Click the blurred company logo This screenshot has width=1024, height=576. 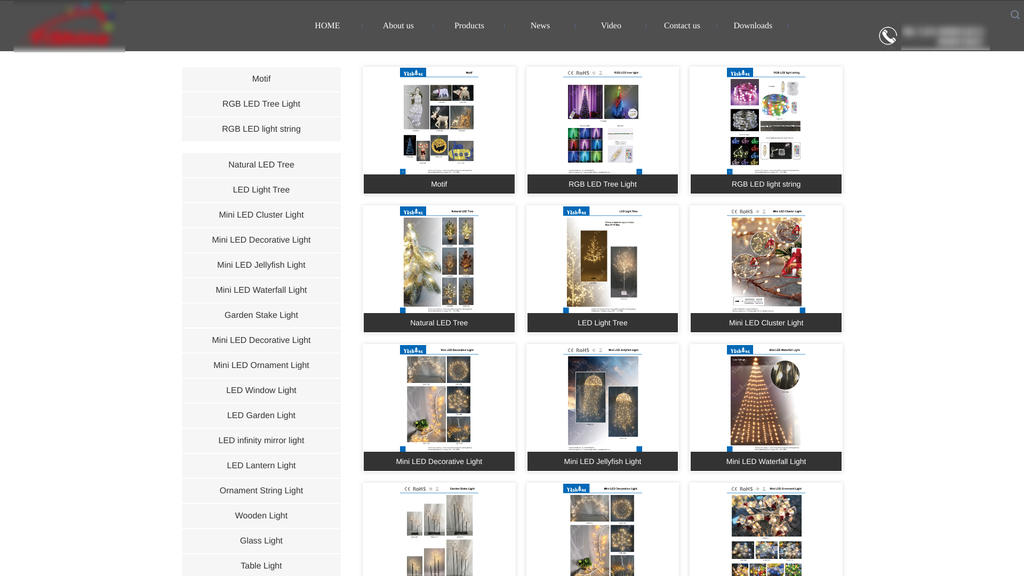(69, 26)
